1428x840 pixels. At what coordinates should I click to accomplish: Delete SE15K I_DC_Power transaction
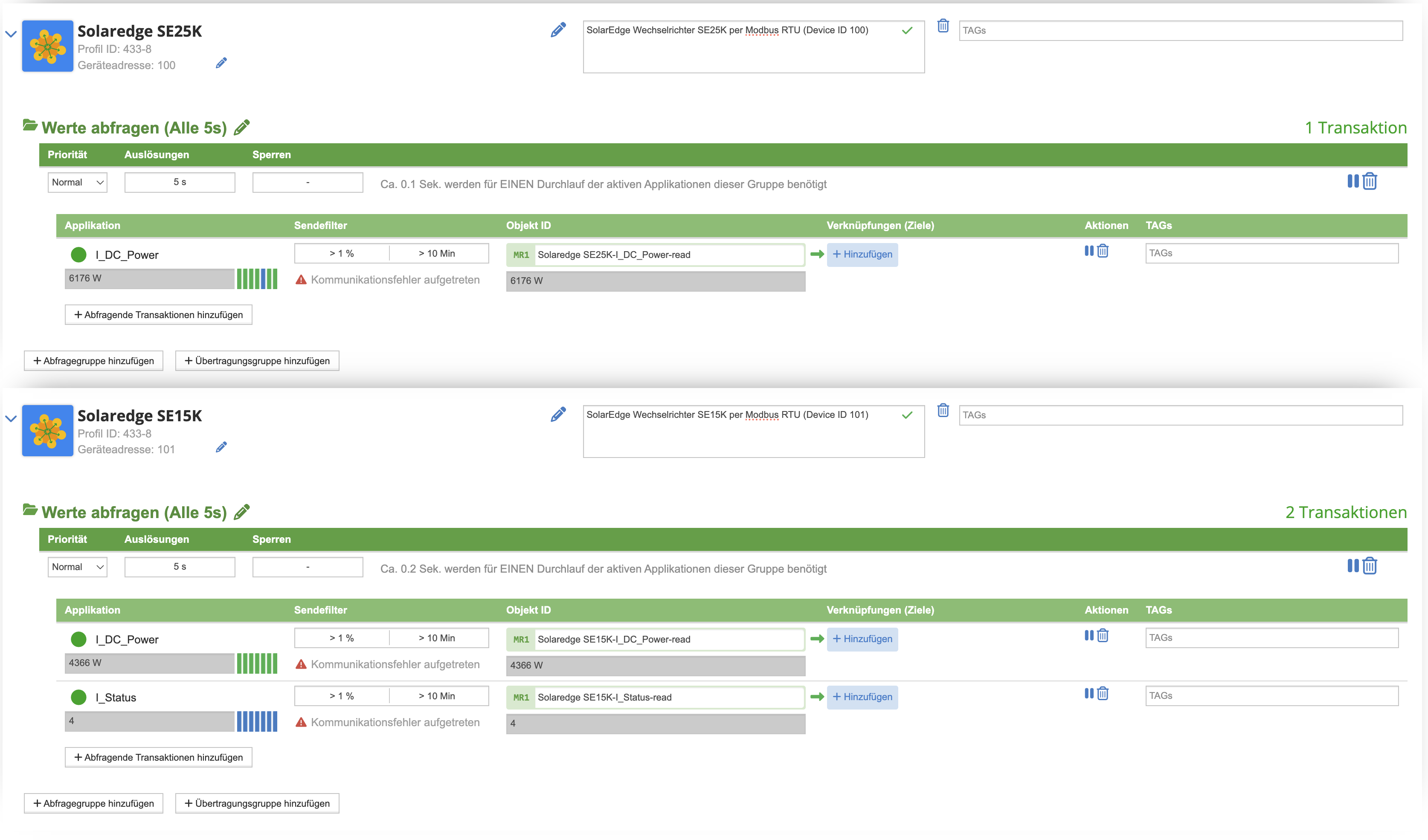[1103, 635]
